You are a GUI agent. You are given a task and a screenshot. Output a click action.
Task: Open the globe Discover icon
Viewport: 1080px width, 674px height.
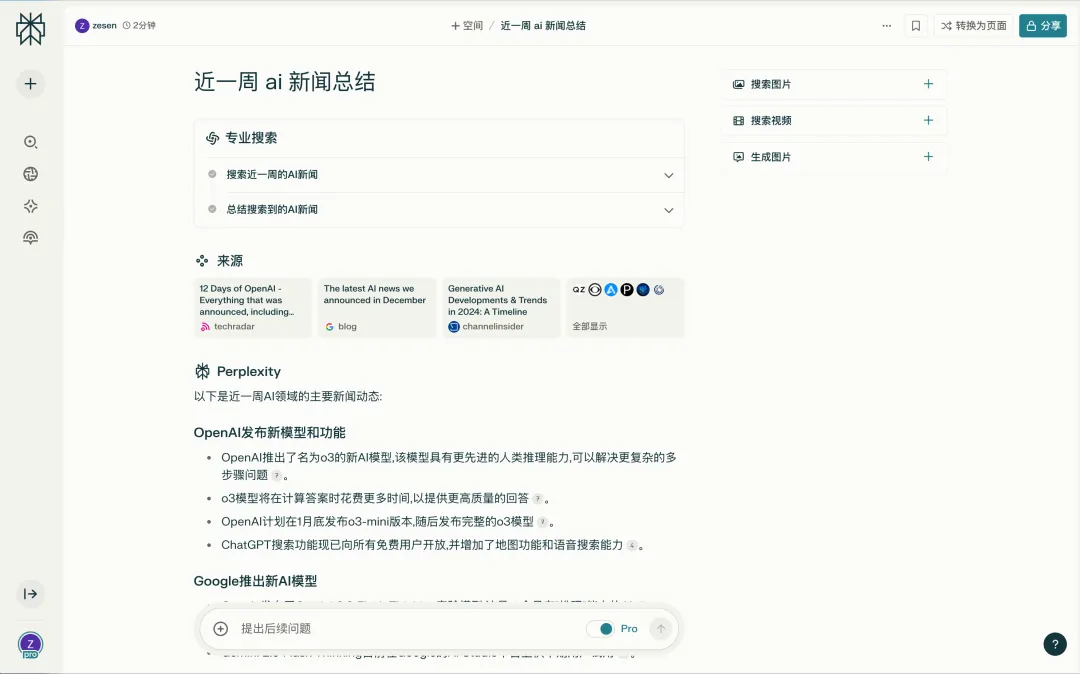[30, 174]
